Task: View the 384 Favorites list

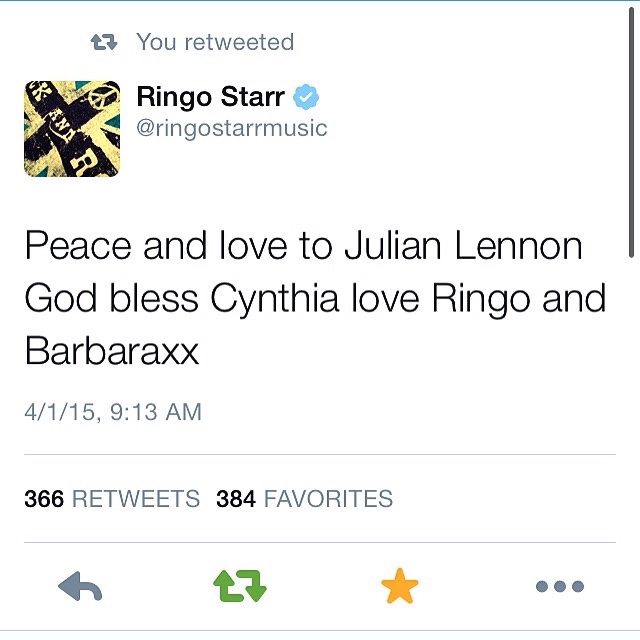Action: tap(304, 498)
